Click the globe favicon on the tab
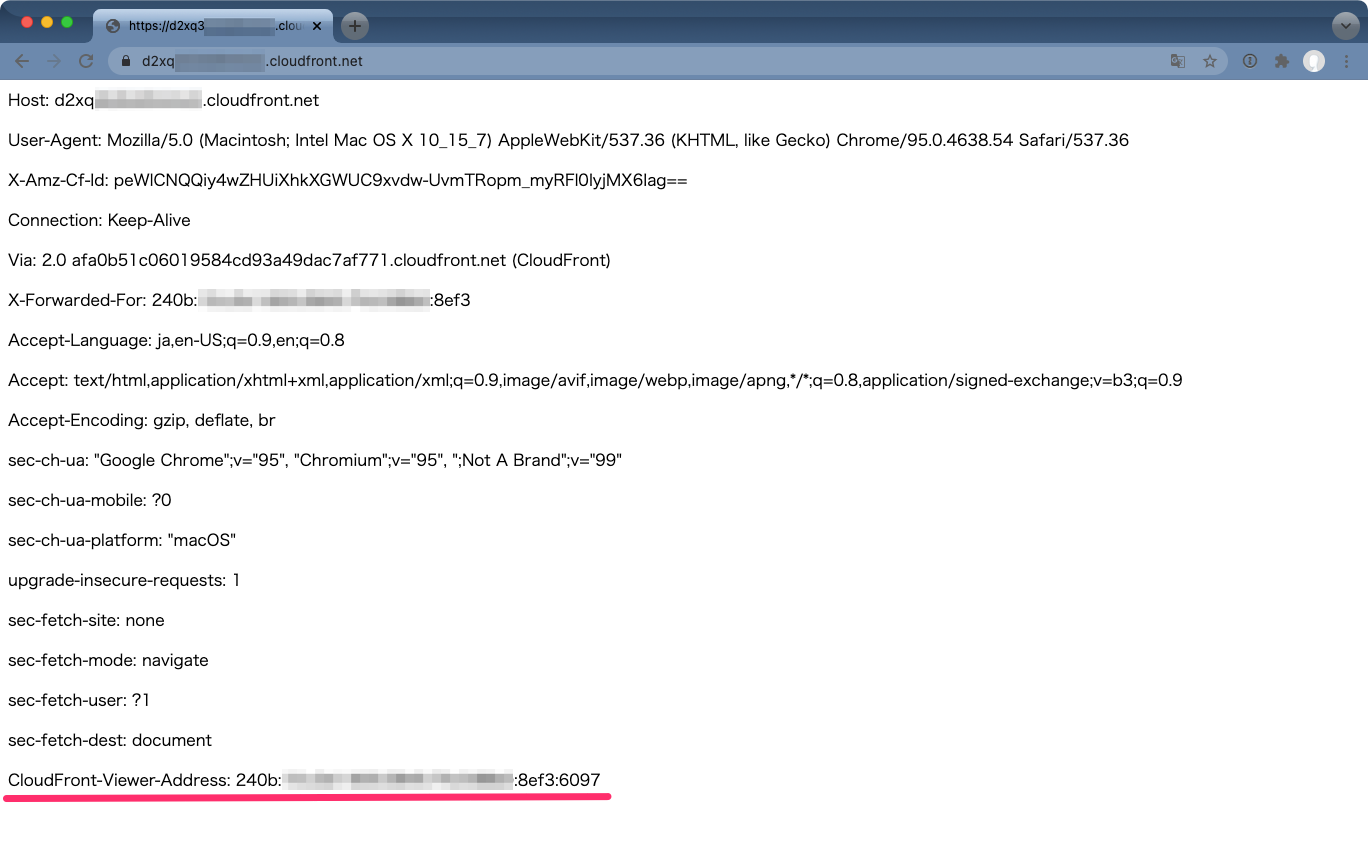The width and height of the screenshot is (1368, 855). (113, 26)
